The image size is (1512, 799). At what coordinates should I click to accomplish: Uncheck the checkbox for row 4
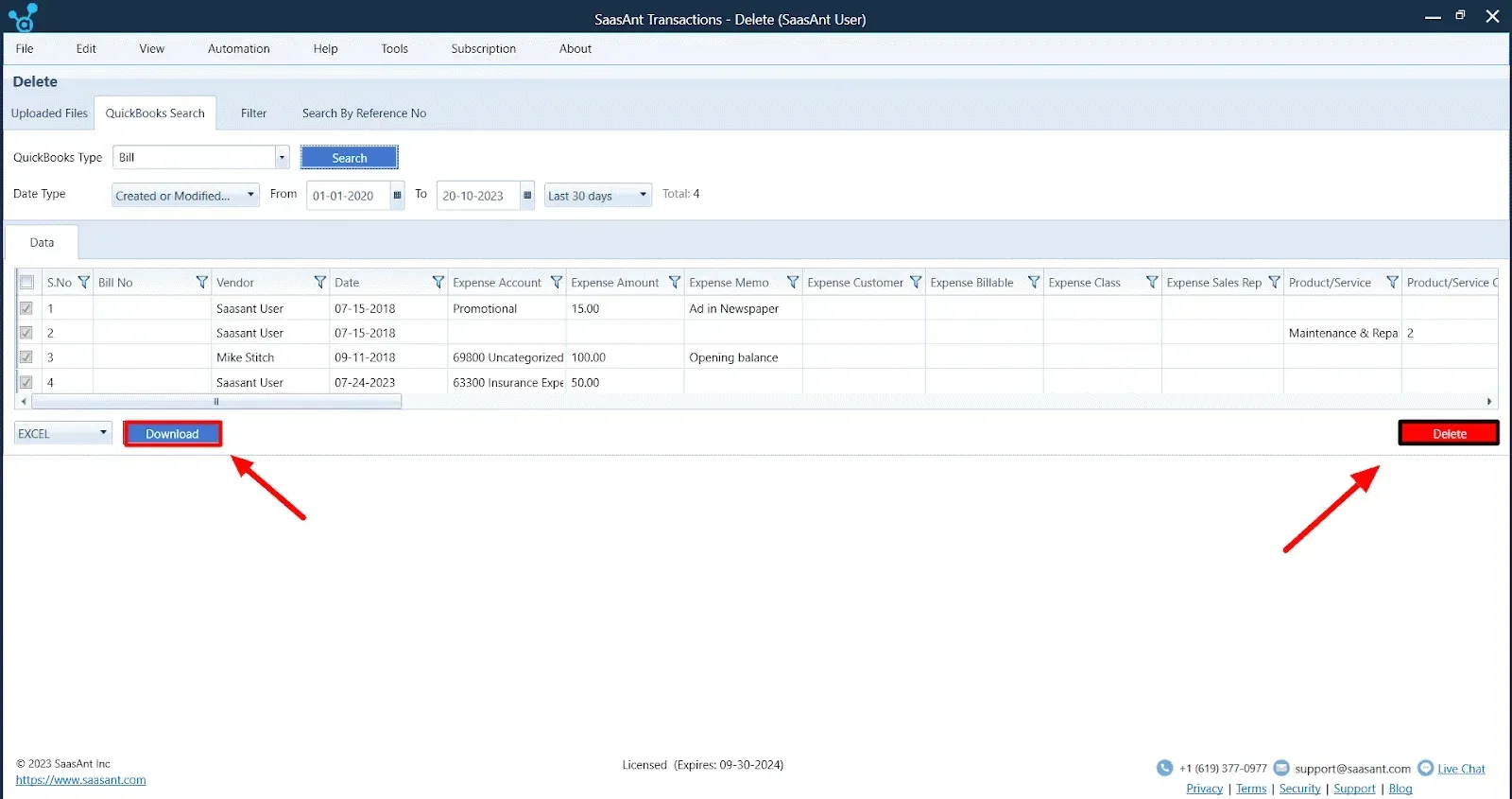point(26,382)
